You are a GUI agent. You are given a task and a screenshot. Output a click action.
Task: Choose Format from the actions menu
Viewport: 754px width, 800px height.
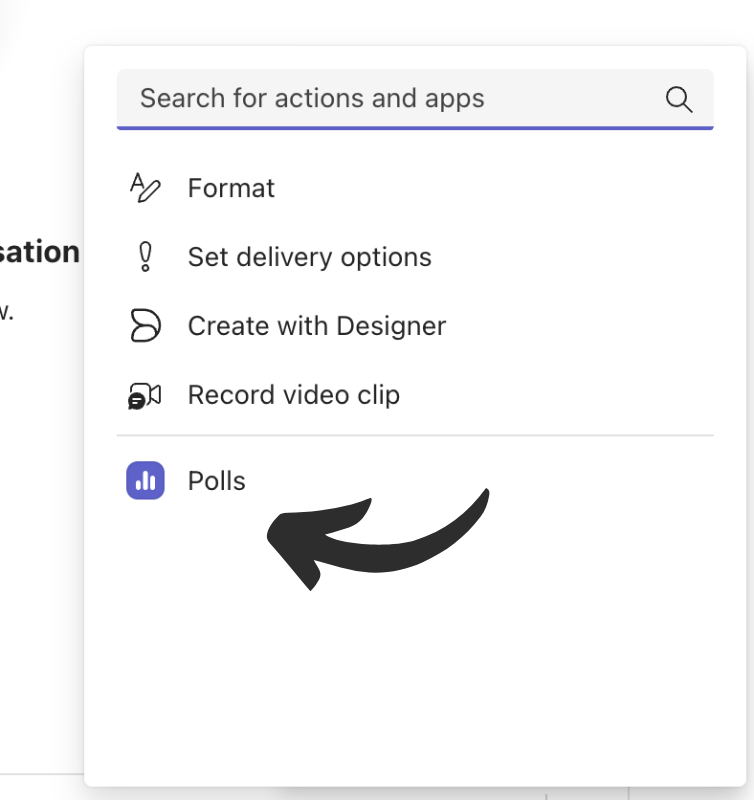coord(231,187)
